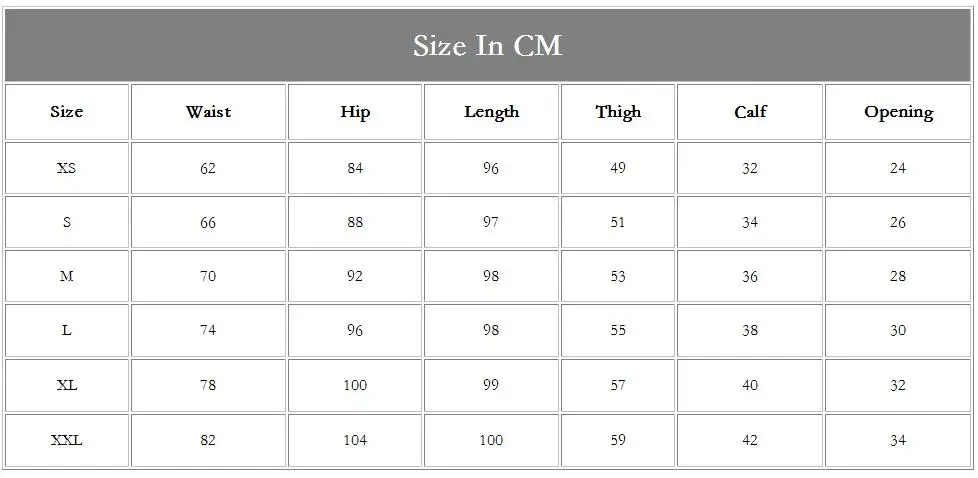Click calf value 40 for XL
Viewport: 978px width, 478px height.
[750, 385]
